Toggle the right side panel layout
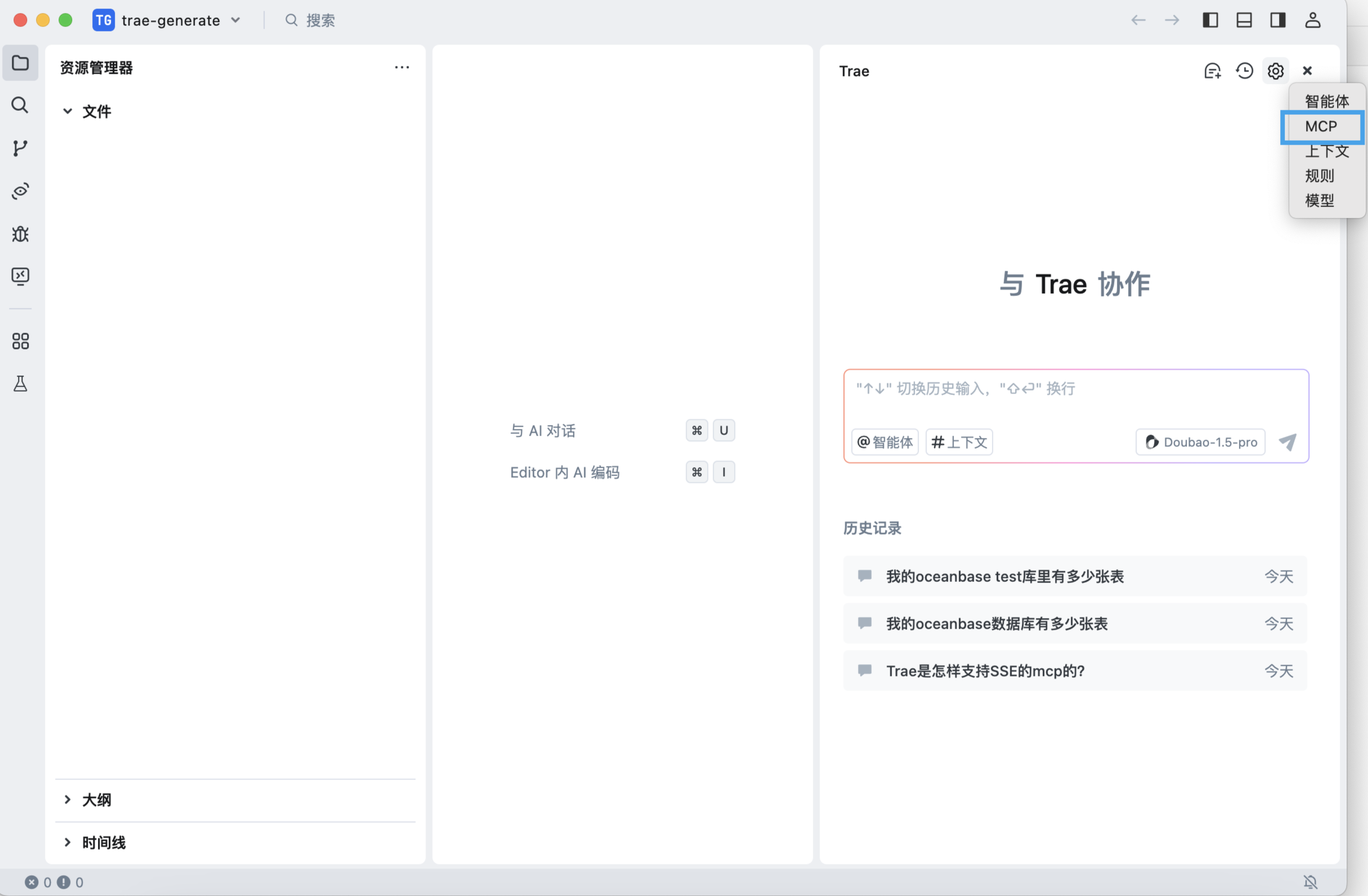1368x896 pixels. tap(1278, 21)
